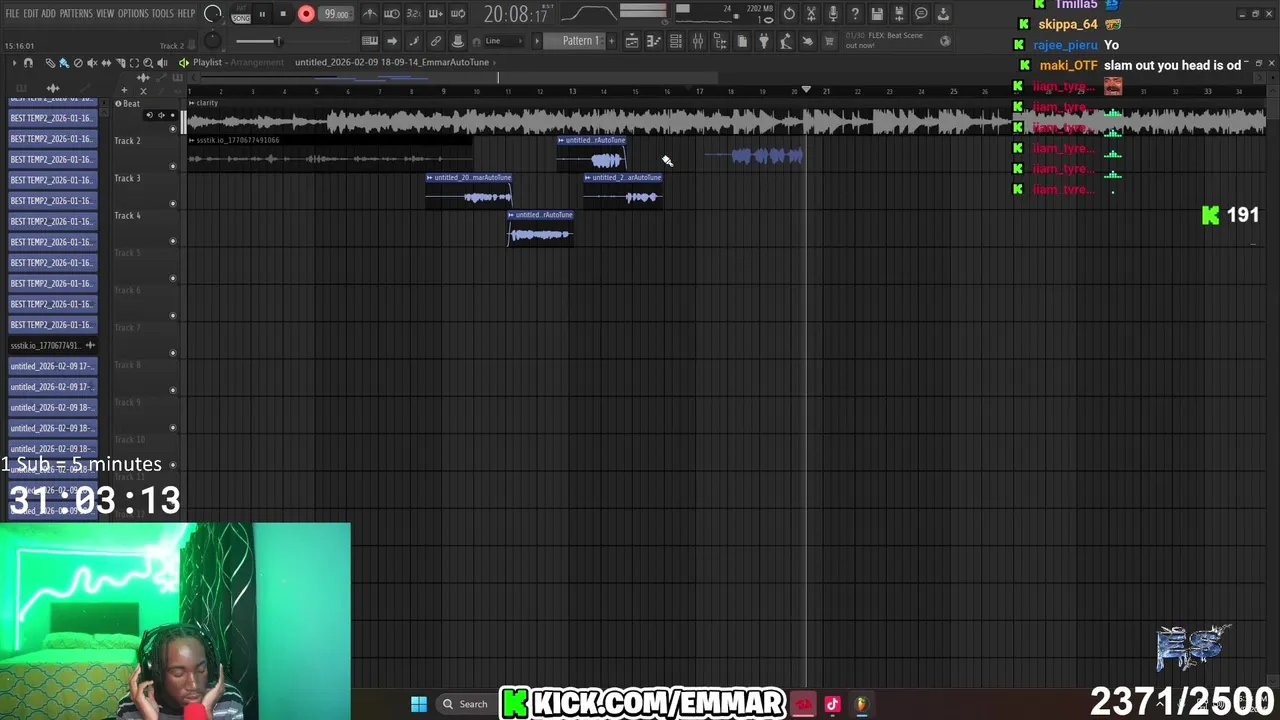Image resolution: width=1280 pixels, height=720 pixels.
Task: Toggle typing keyboard to piano
Action: point(370,41)
